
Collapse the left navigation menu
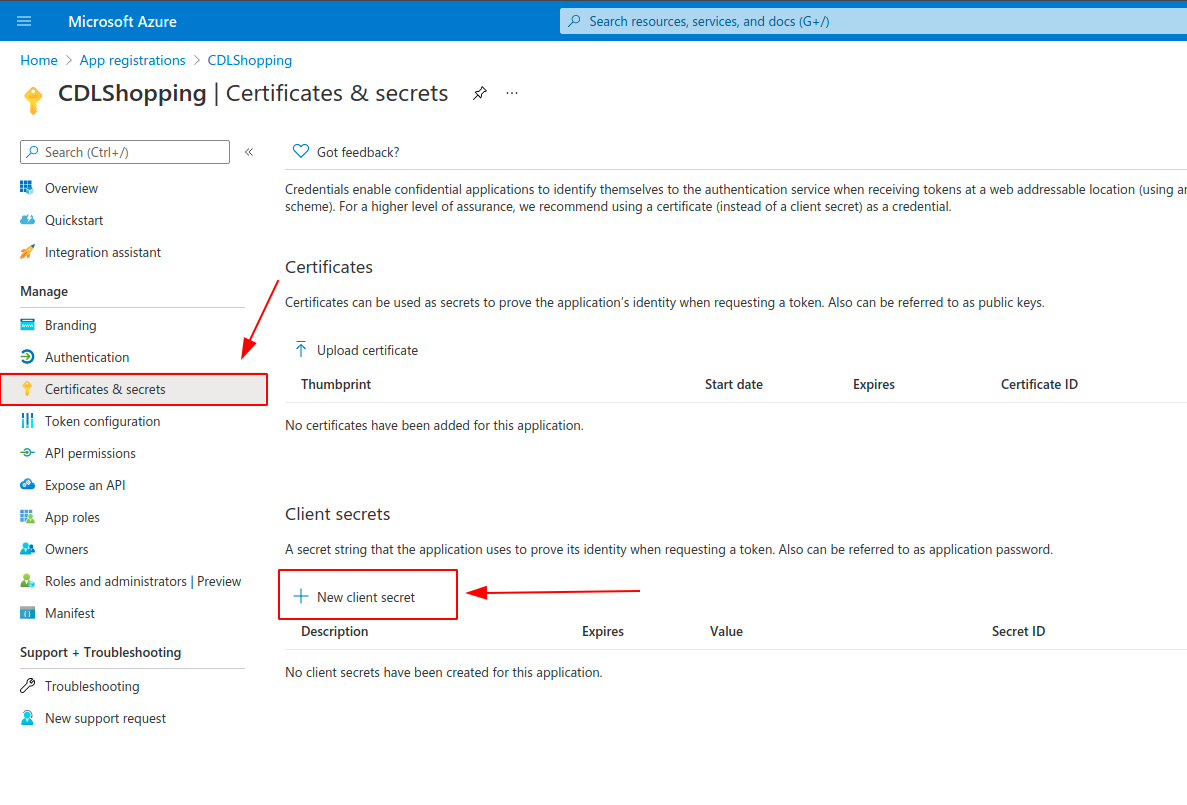point(249,152)
